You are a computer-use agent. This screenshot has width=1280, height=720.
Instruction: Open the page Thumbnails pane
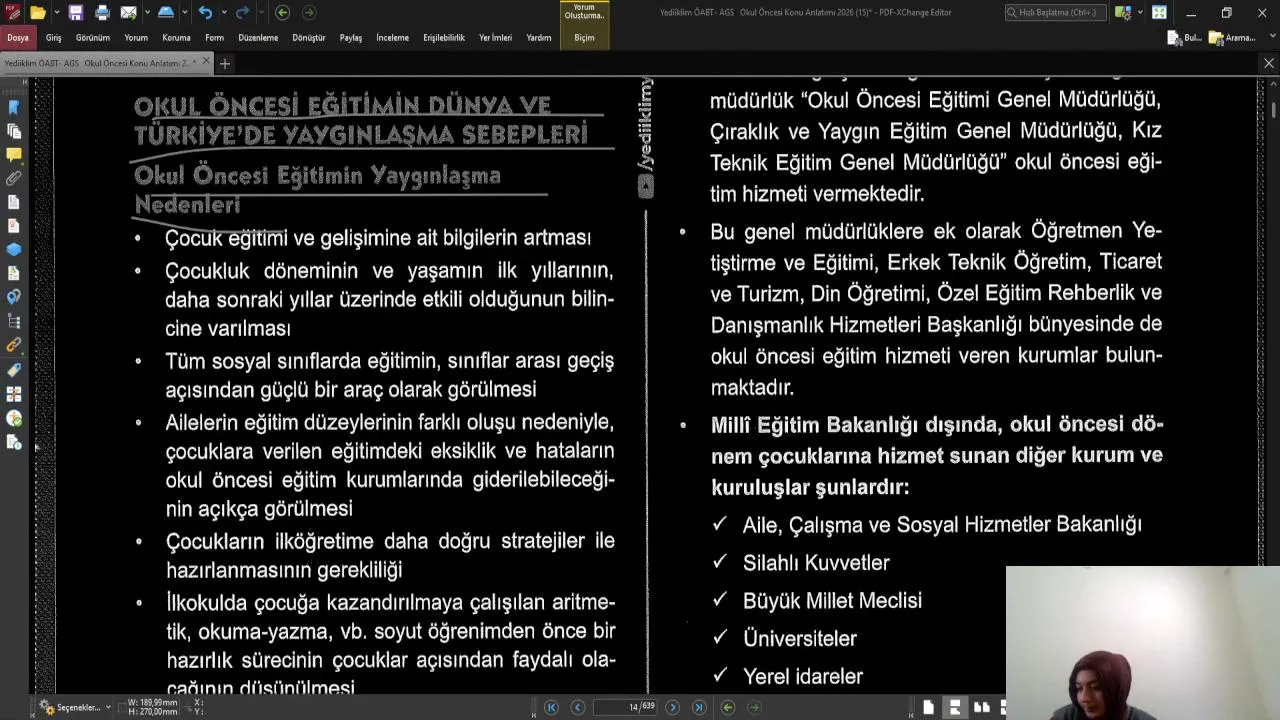click(14, 131)
